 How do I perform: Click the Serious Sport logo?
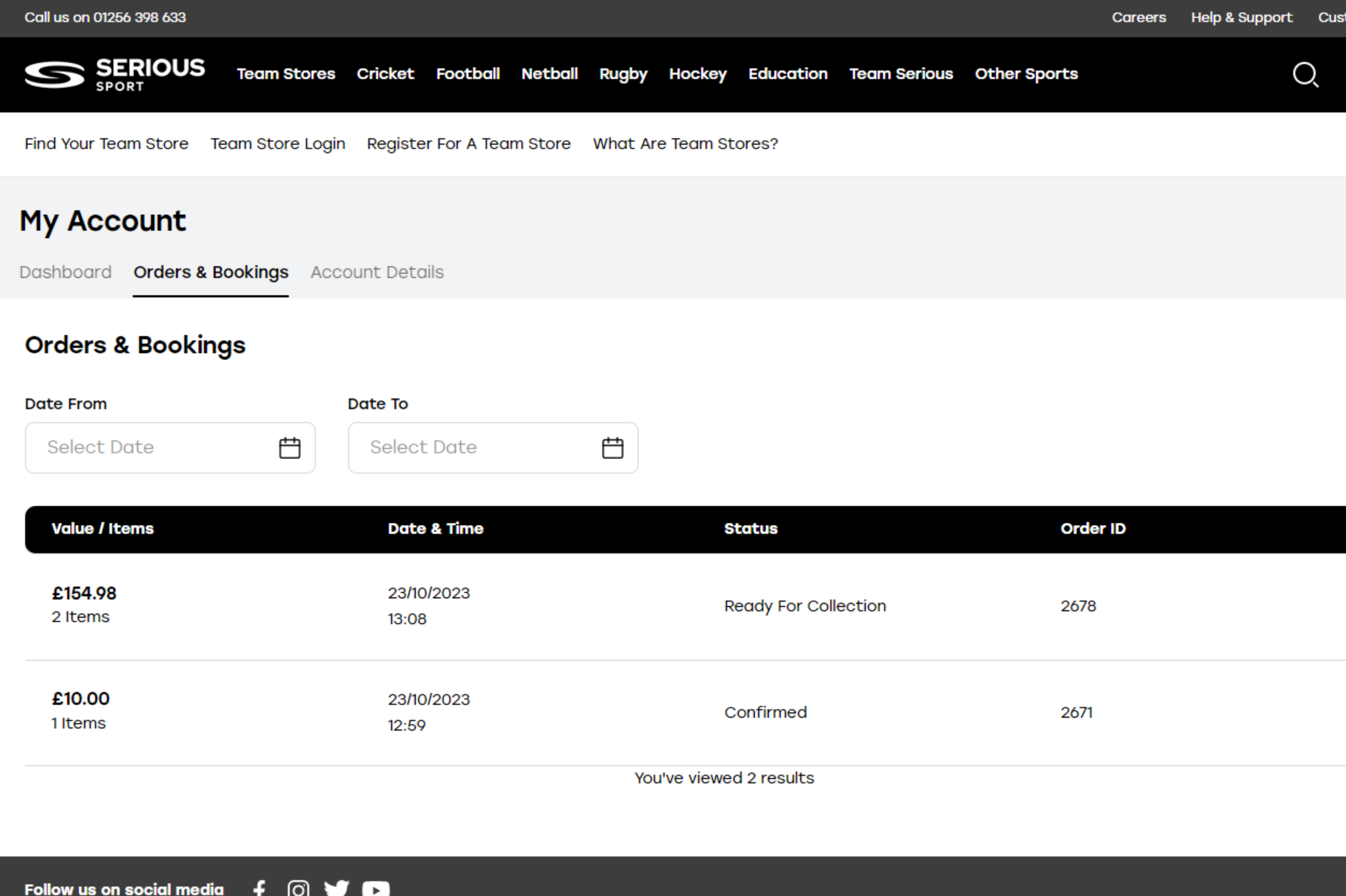point(114,74)
